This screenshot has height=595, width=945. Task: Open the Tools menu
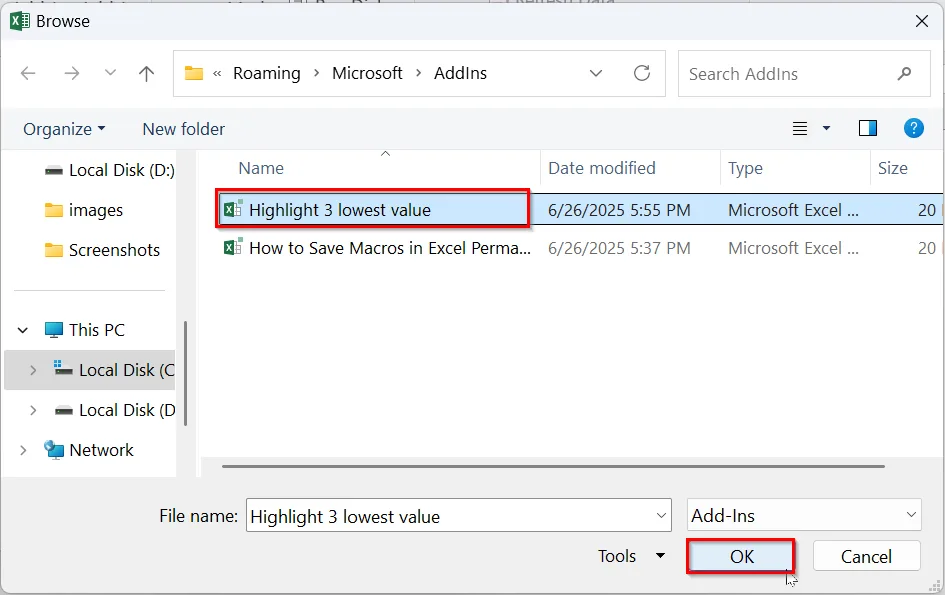click(x=630, y=556)
